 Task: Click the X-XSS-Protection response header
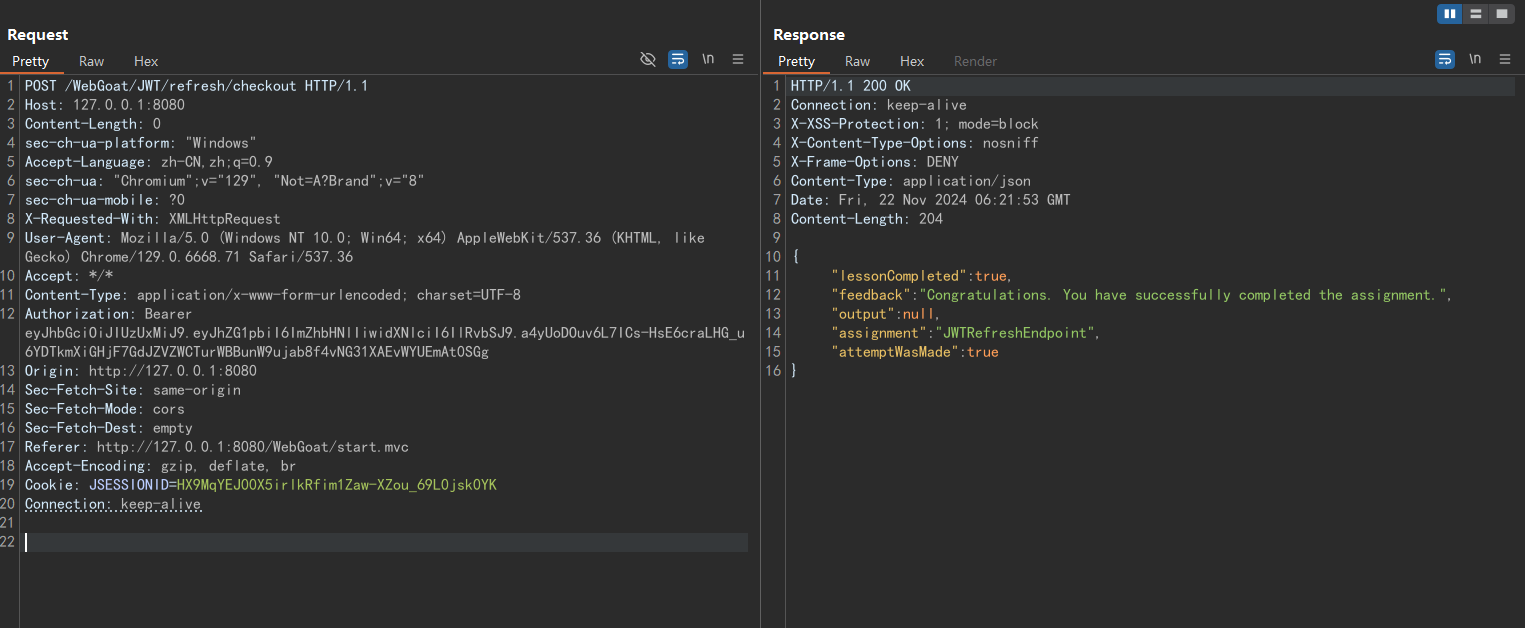coord(915,124)
